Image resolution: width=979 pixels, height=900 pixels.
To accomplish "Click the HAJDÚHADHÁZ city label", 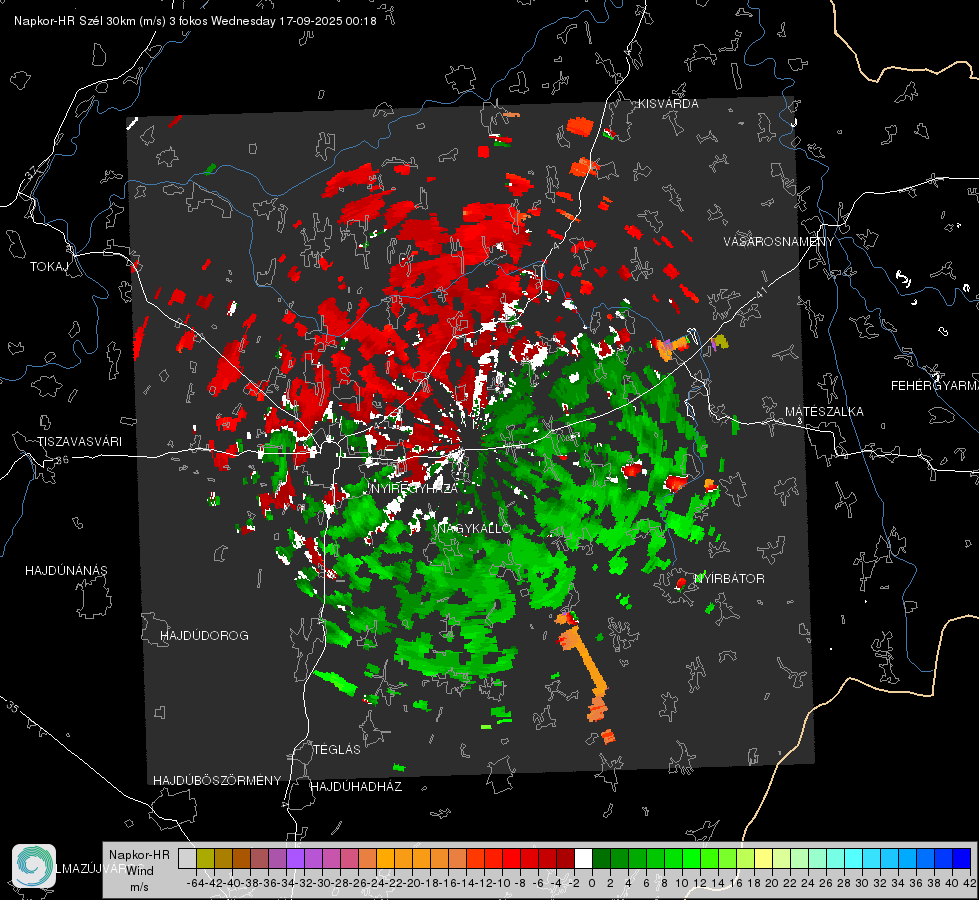I will 357,786.
